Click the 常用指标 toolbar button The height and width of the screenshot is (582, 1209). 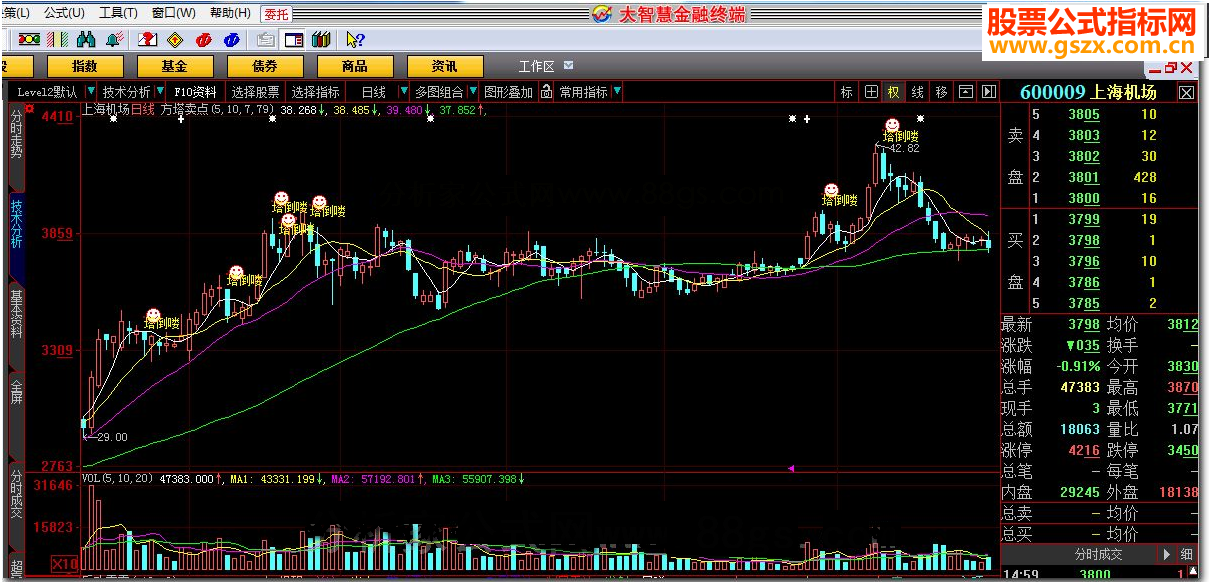tap(583, 92)
